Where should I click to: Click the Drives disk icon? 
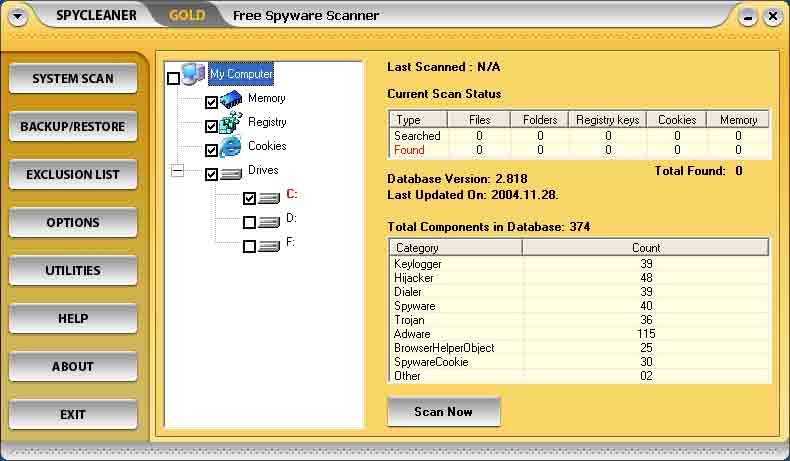231,174
